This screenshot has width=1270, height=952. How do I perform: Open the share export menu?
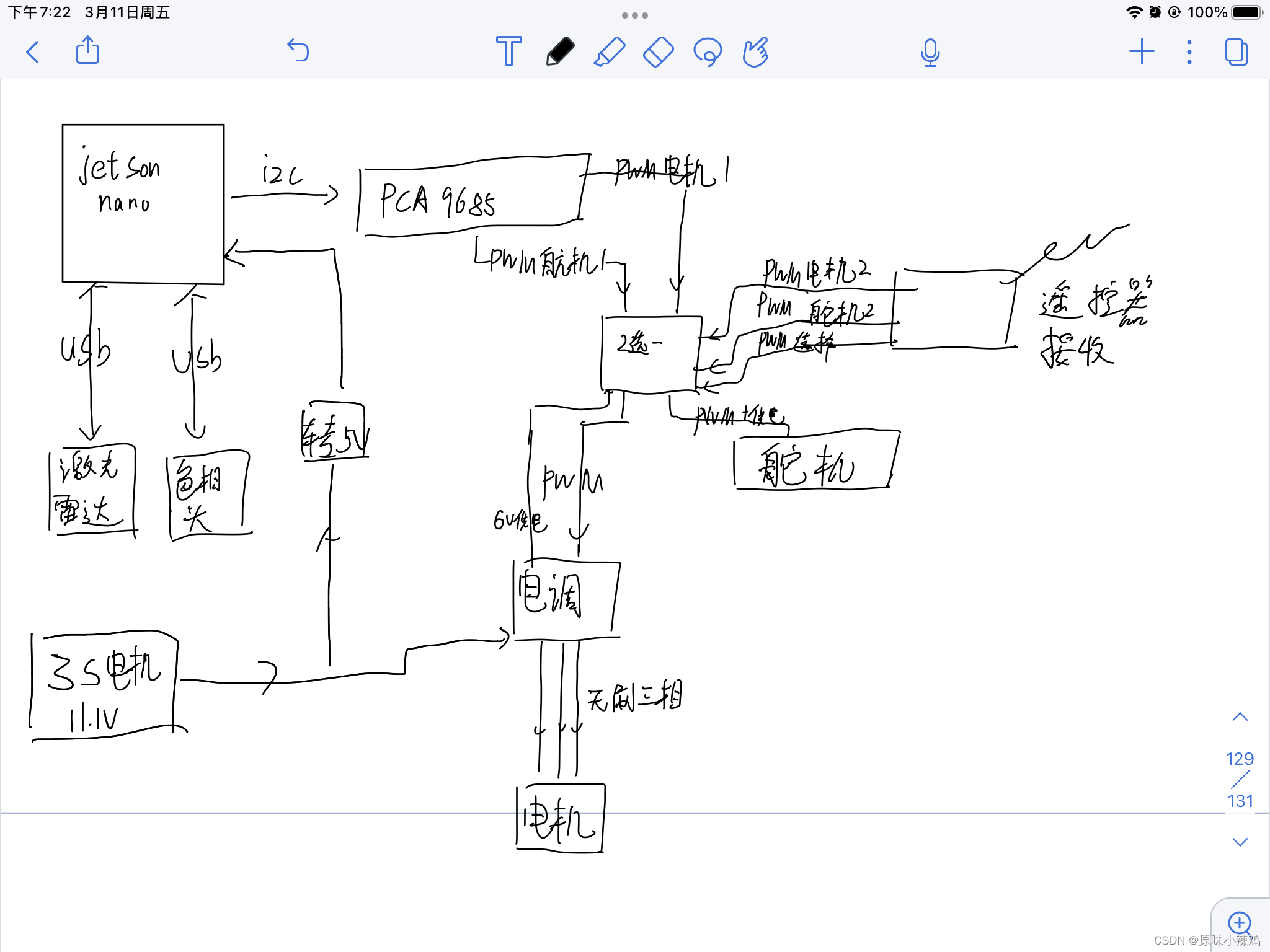tap(87, 51)
